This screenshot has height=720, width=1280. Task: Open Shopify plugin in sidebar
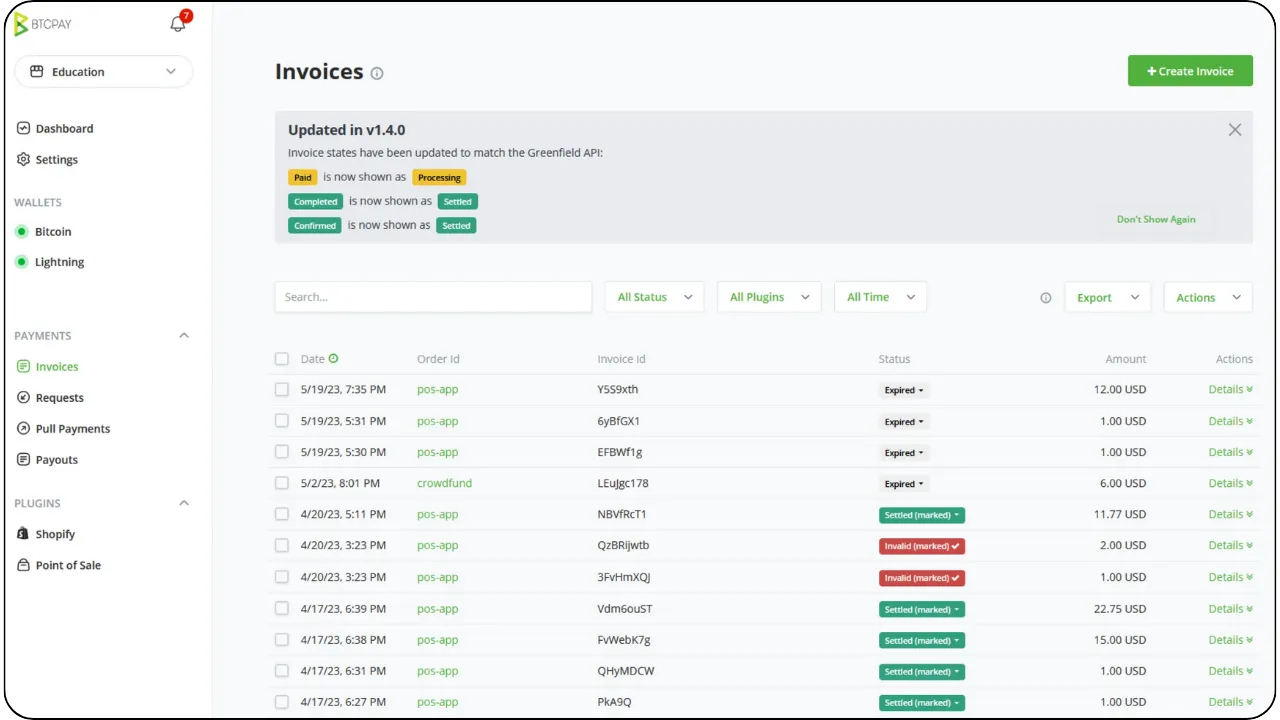(55, 534)
